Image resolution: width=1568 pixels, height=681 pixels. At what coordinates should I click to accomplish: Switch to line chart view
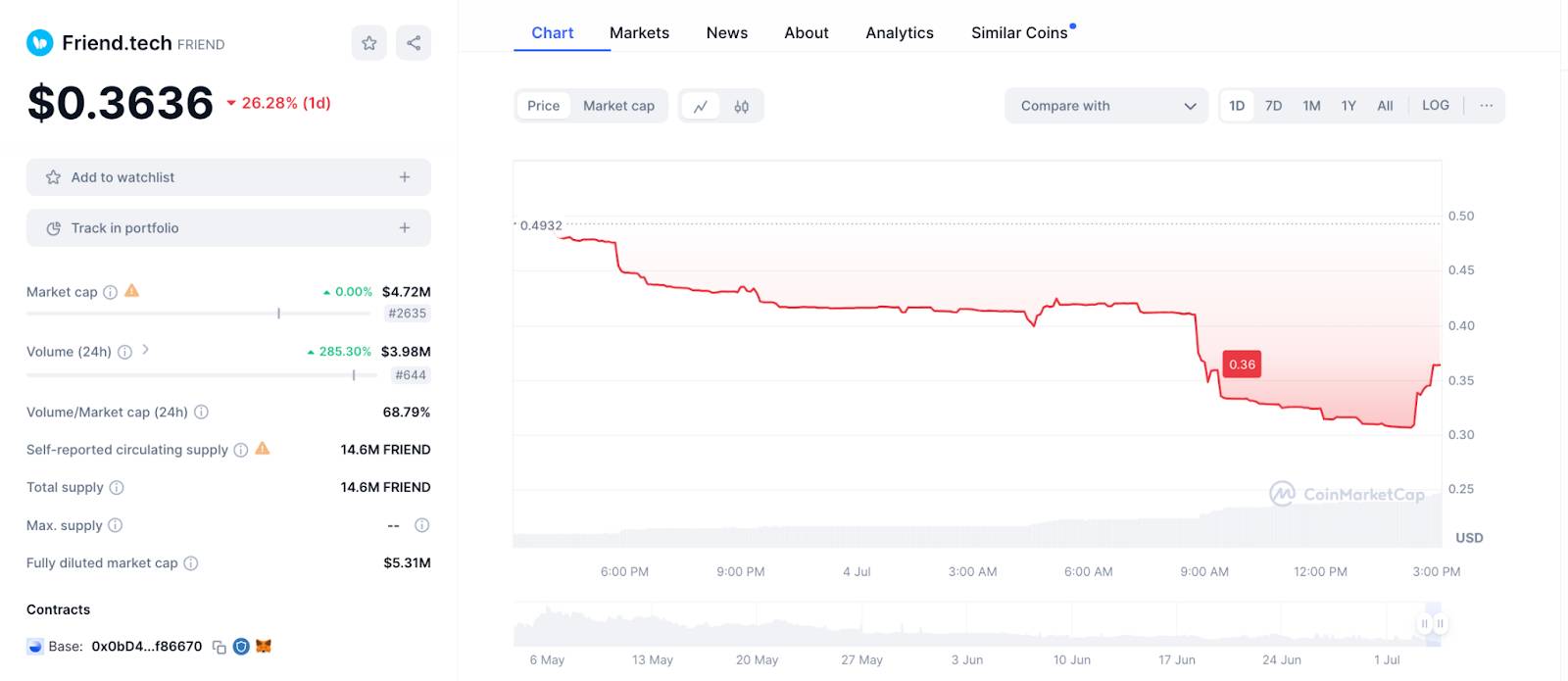701,106
